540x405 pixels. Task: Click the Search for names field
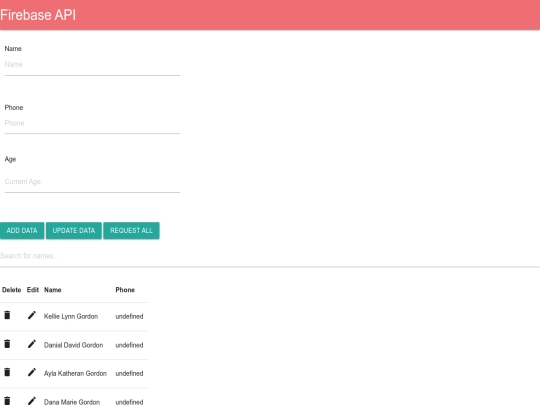click(270, 256)
